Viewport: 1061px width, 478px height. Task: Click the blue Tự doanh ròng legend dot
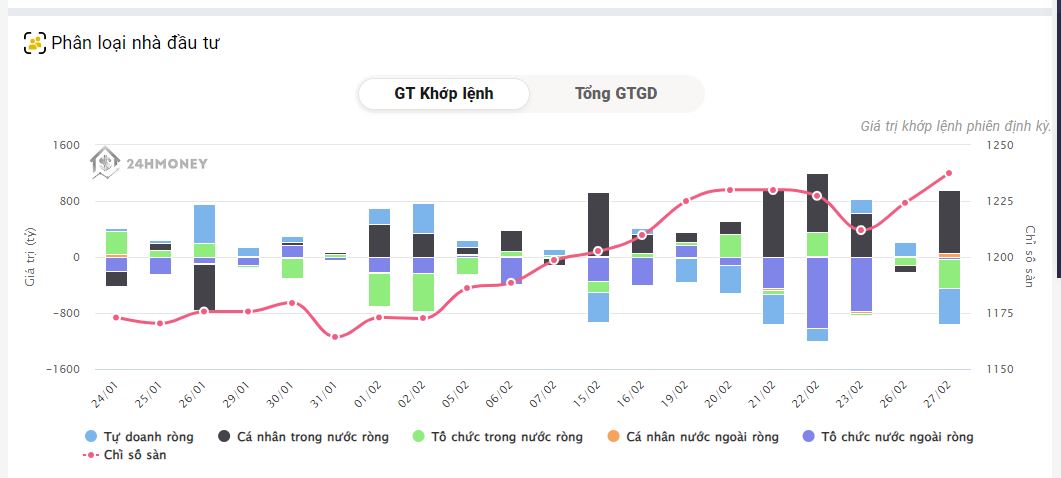[92, 437]
